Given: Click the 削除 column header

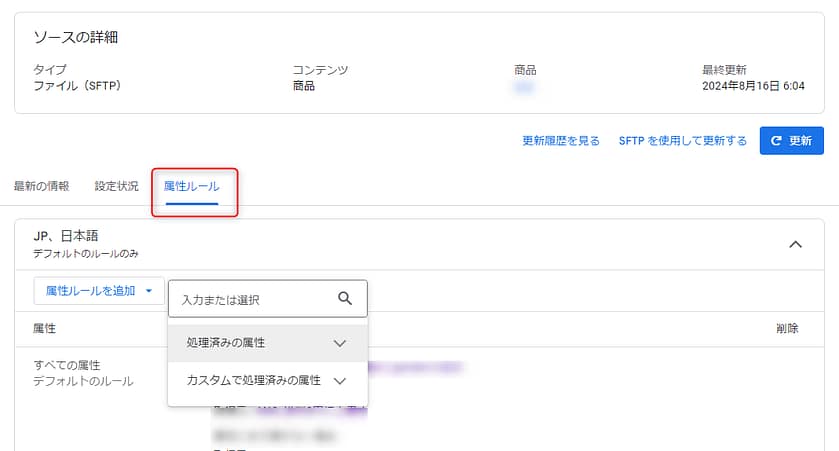Looking at the screenshot, I should pos(786,328).
